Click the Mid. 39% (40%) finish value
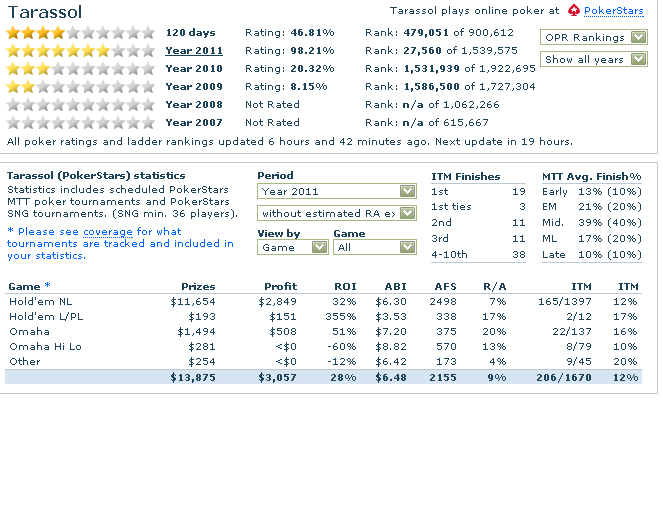Image resolution: width=663 pixels, height=512 pixels. 610,222
